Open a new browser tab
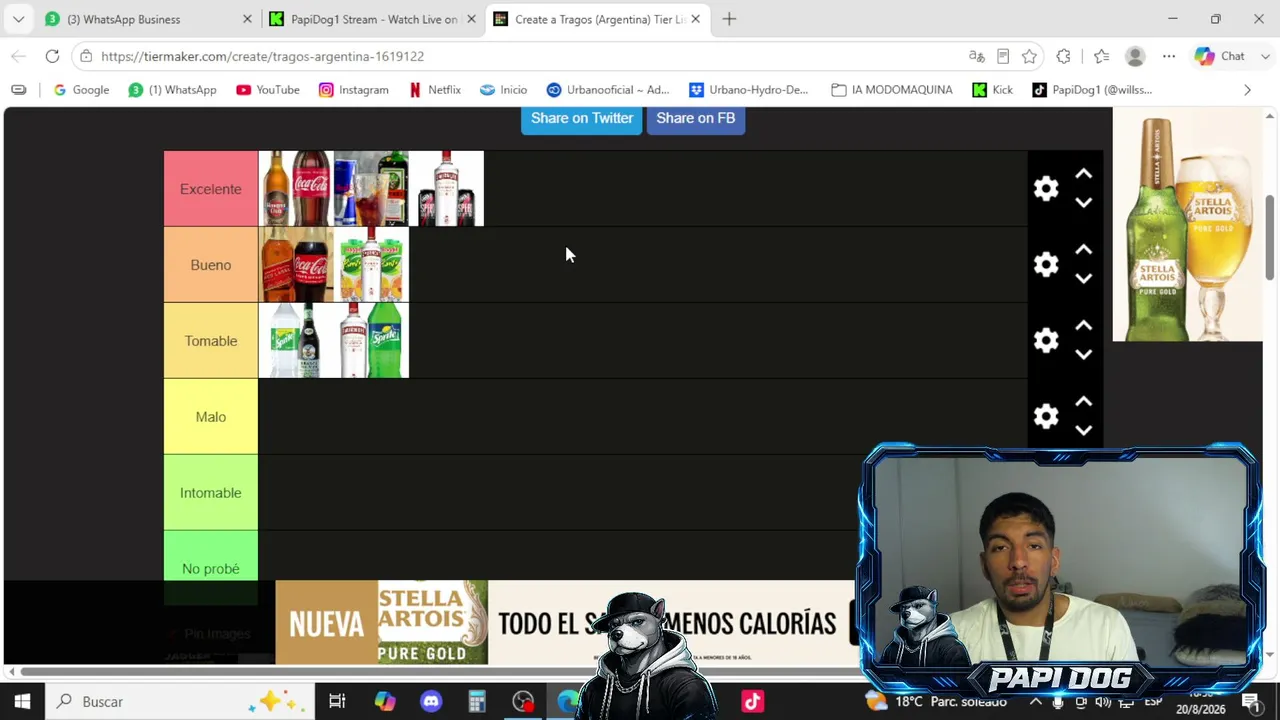This screenshot has height=720, width=1280. point(729,19)
